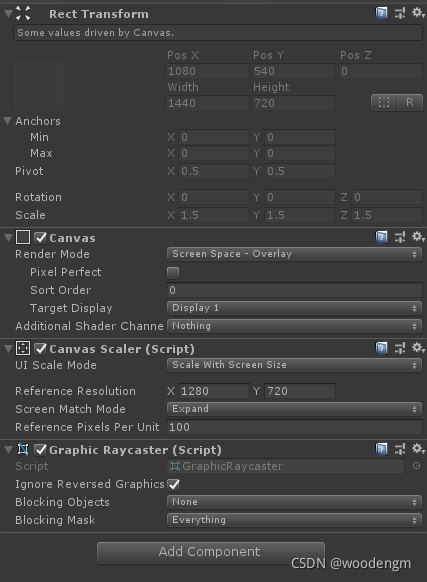427x582 pixels.
Task: Click the Pos Y value field
Action: pos(293,71)
